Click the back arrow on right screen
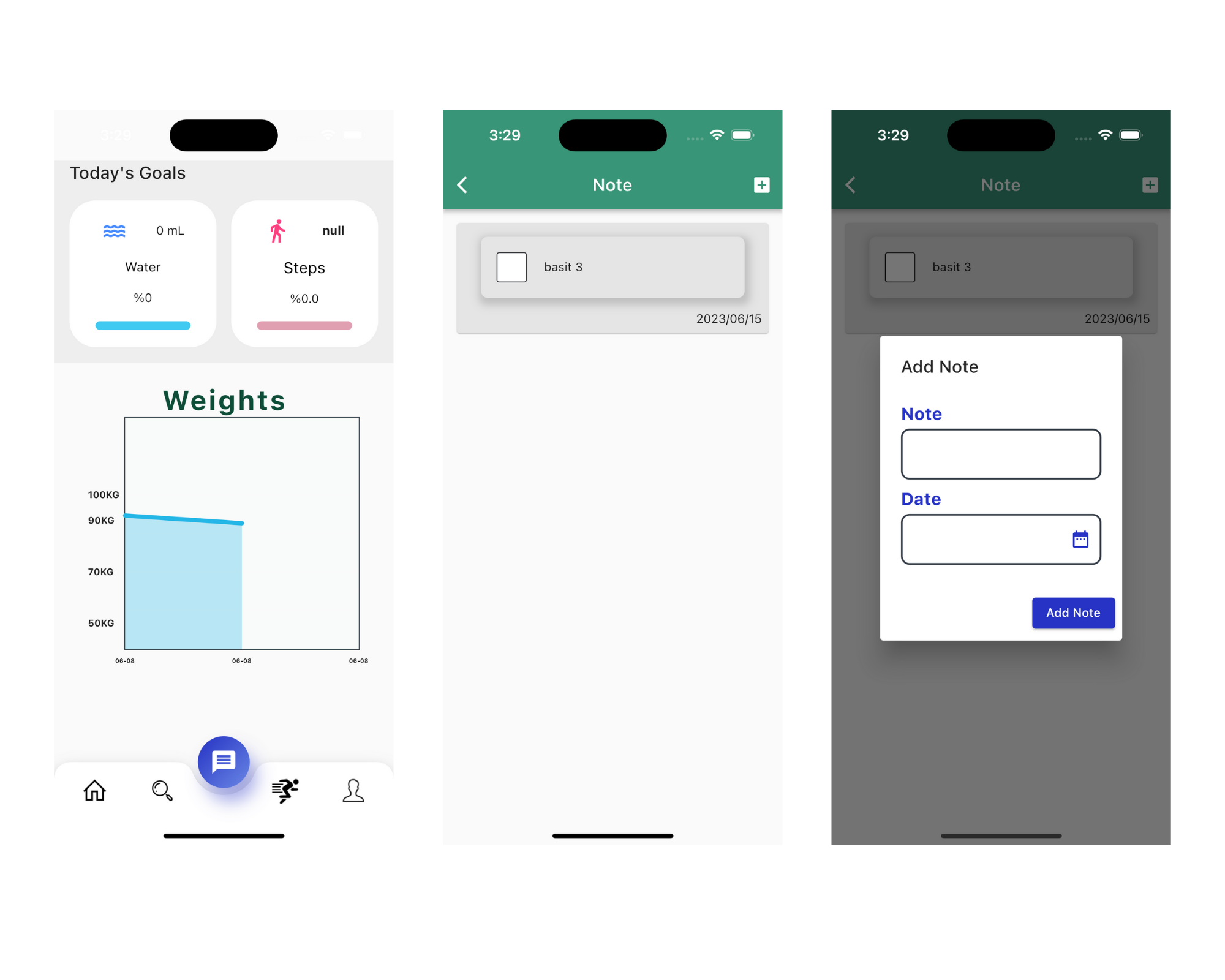 click(x=850, y=184)
